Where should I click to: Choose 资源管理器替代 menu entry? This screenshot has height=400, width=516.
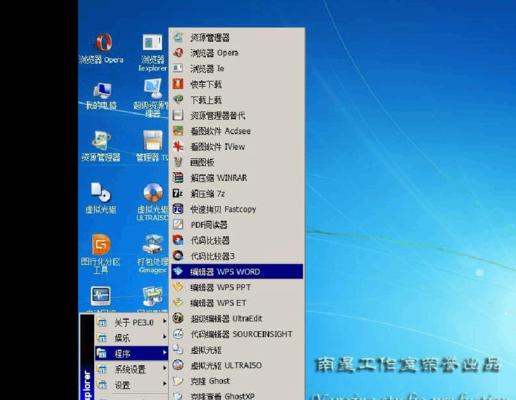pyautogui.click(x=237, y=115)
